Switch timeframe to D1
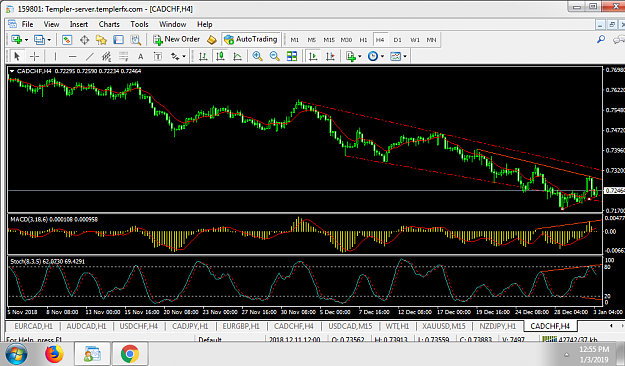Screen dimensions: 625x366 (397, 40)
